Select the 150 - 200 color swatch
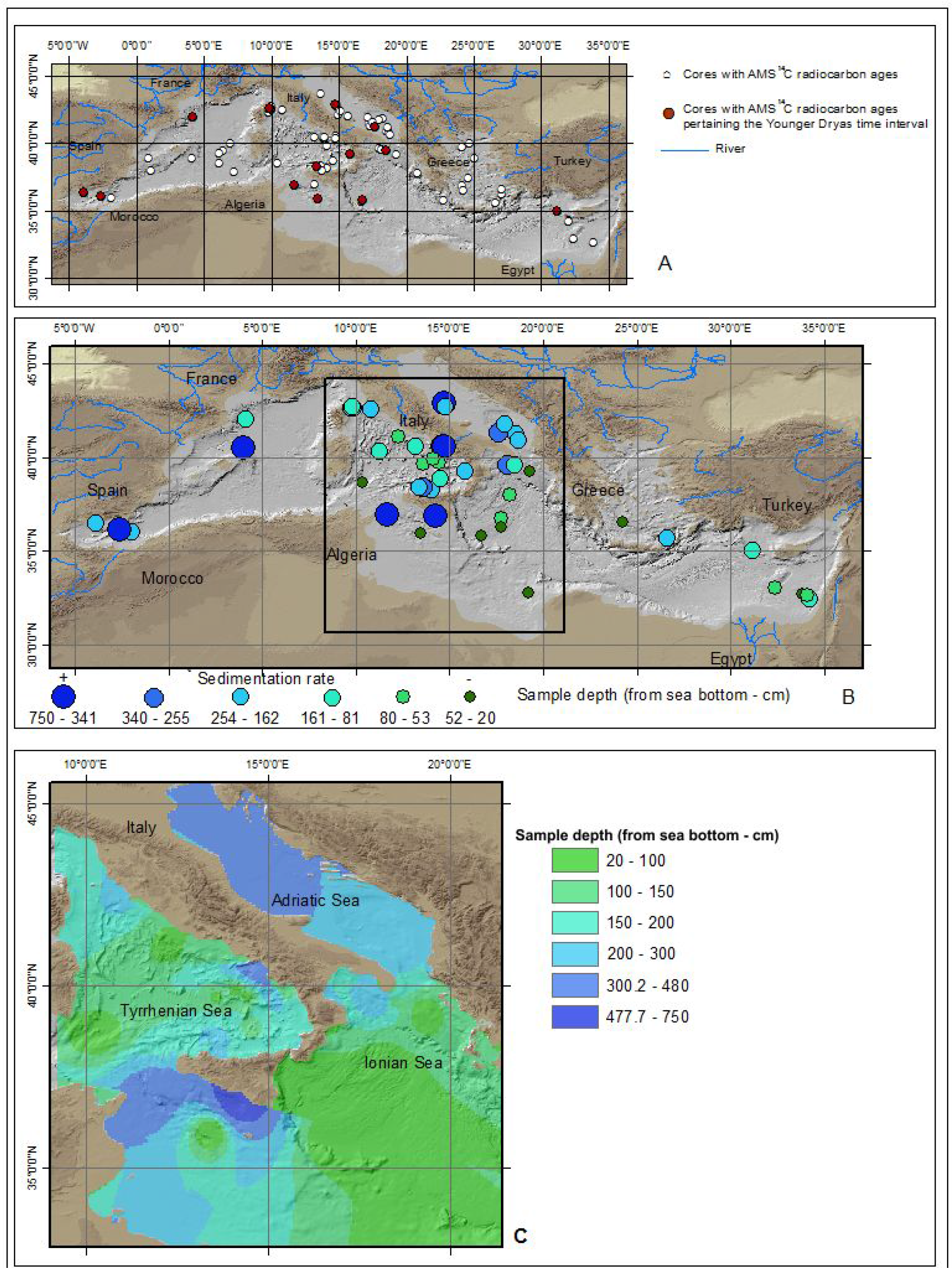952x1268 pixels. pos(574,922)
